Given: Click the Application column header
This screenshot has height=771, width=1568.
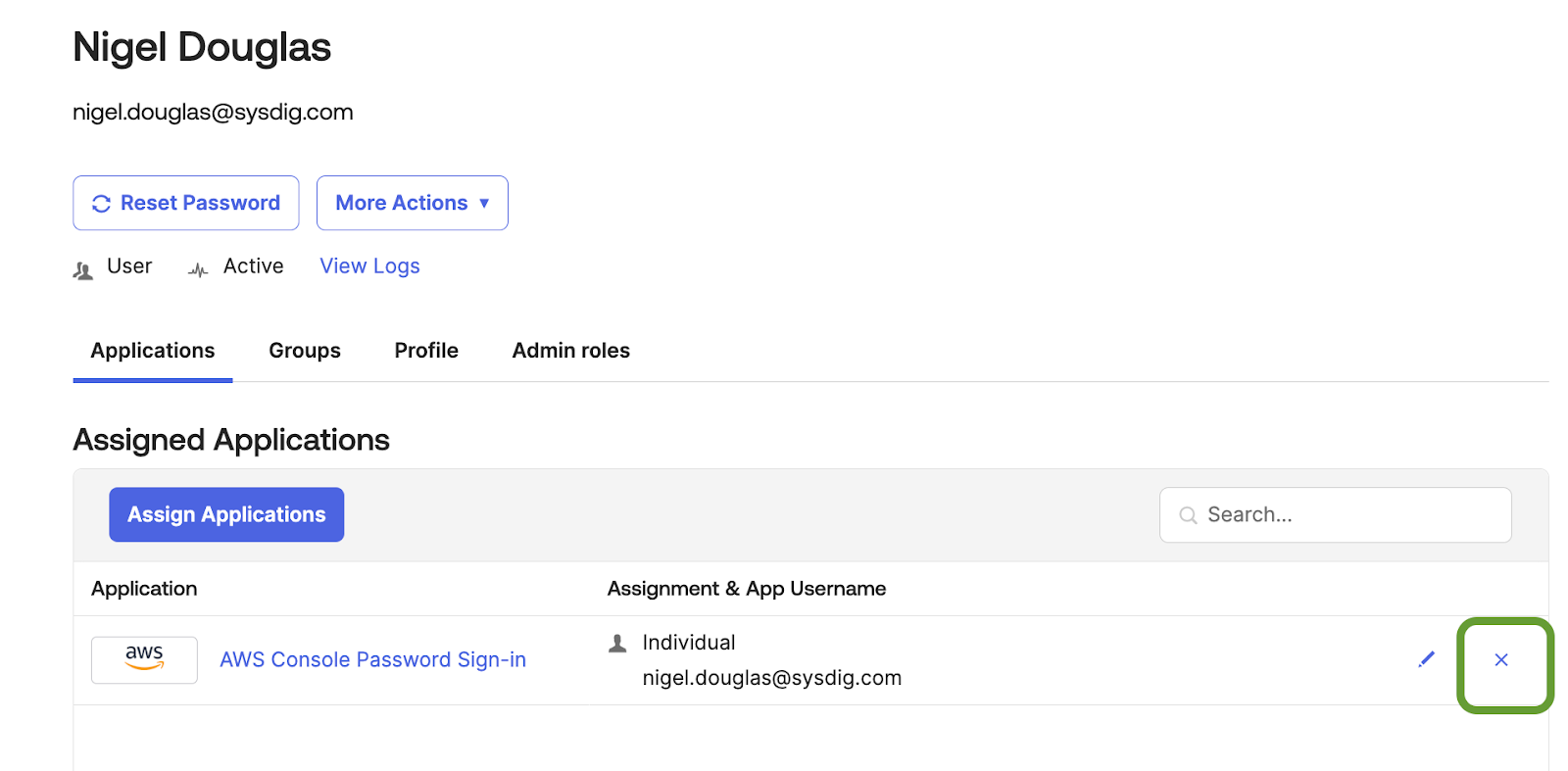Looking at the screenshot, I should pos(144,589).
